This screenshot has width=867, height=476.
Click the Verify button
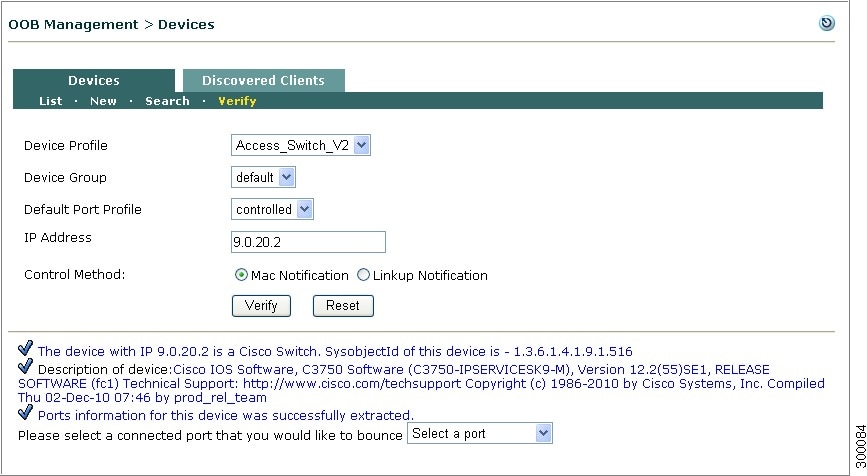261,306
